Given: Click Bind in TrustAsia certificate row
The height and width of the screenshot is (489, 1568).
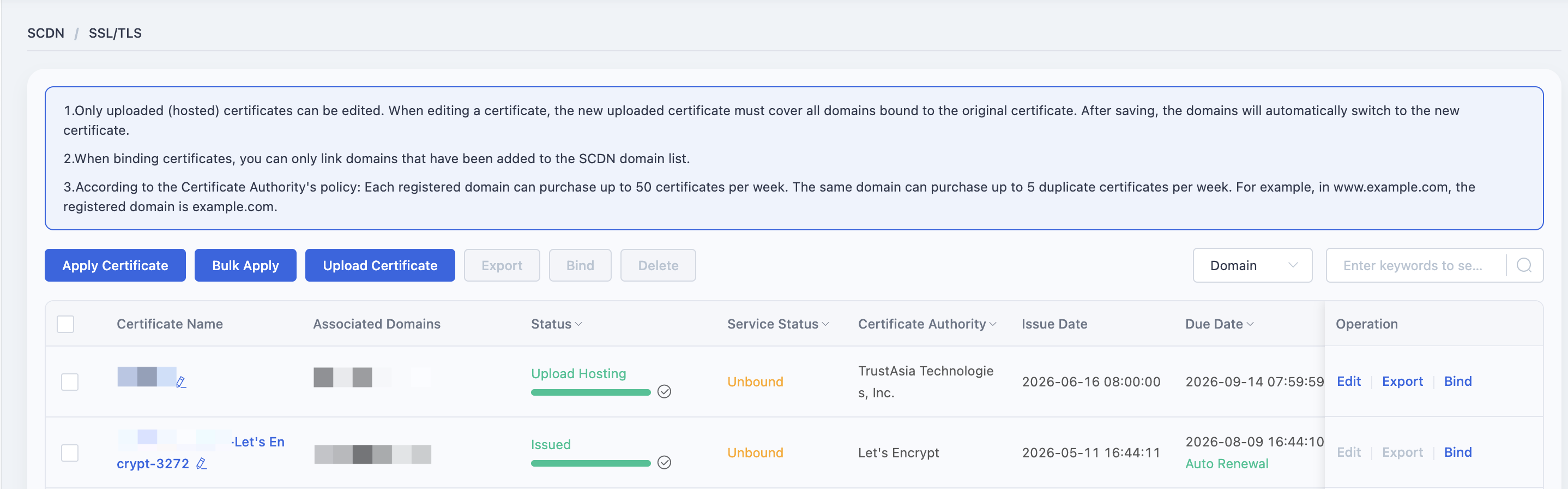Looking at the screenshot, I should coord(1458,381).
